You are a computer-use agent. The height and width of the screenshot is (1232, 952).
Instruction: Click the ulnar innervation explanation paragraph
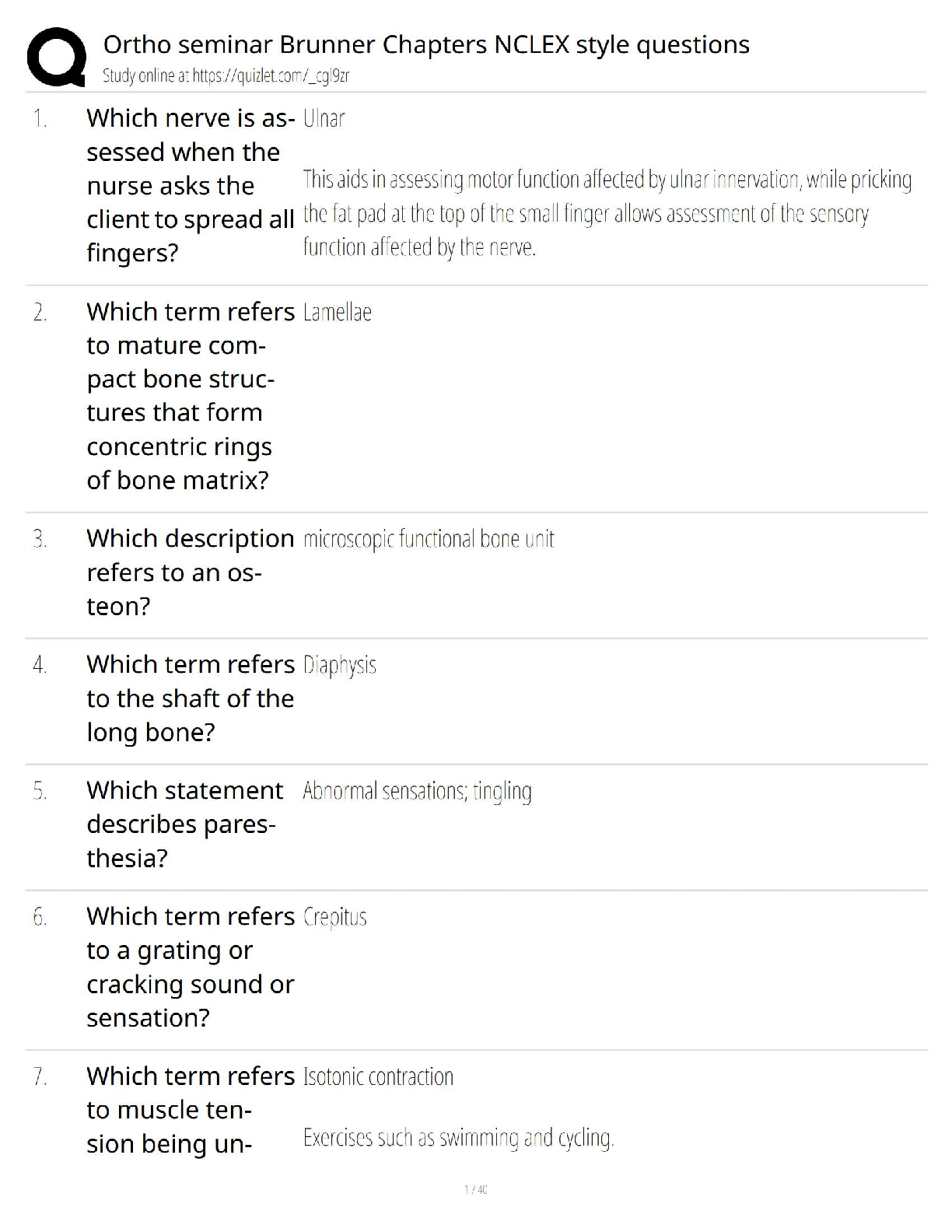(607, 213)
